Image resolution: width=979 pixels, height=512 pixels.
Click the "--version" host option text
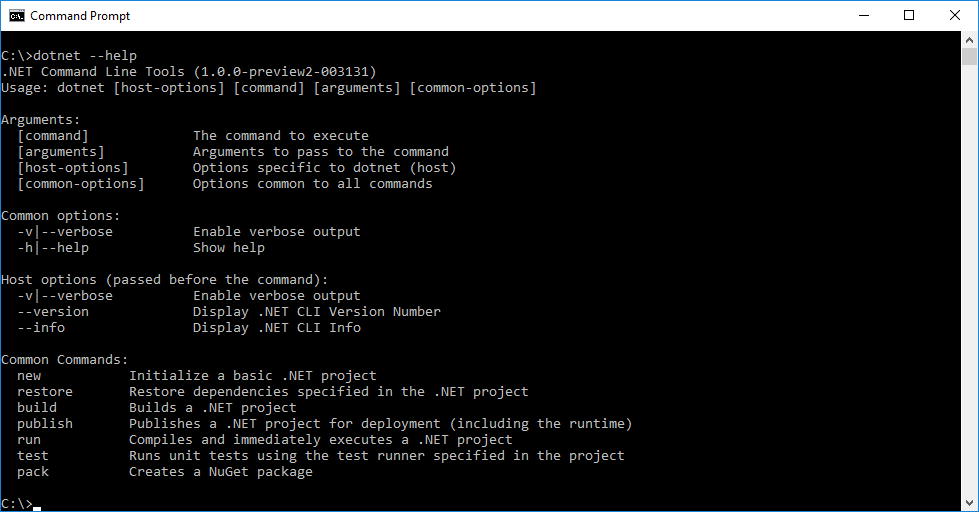pyautogui.click(x=53, y=312)
